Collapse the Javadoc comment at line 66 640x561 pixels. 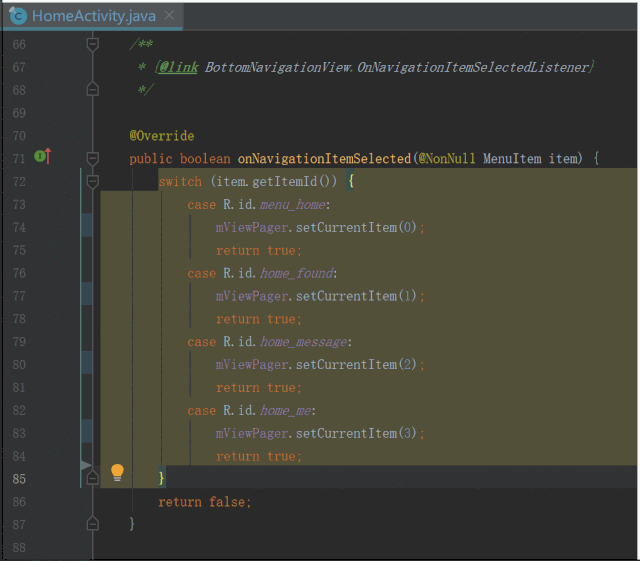coord(93,44)
